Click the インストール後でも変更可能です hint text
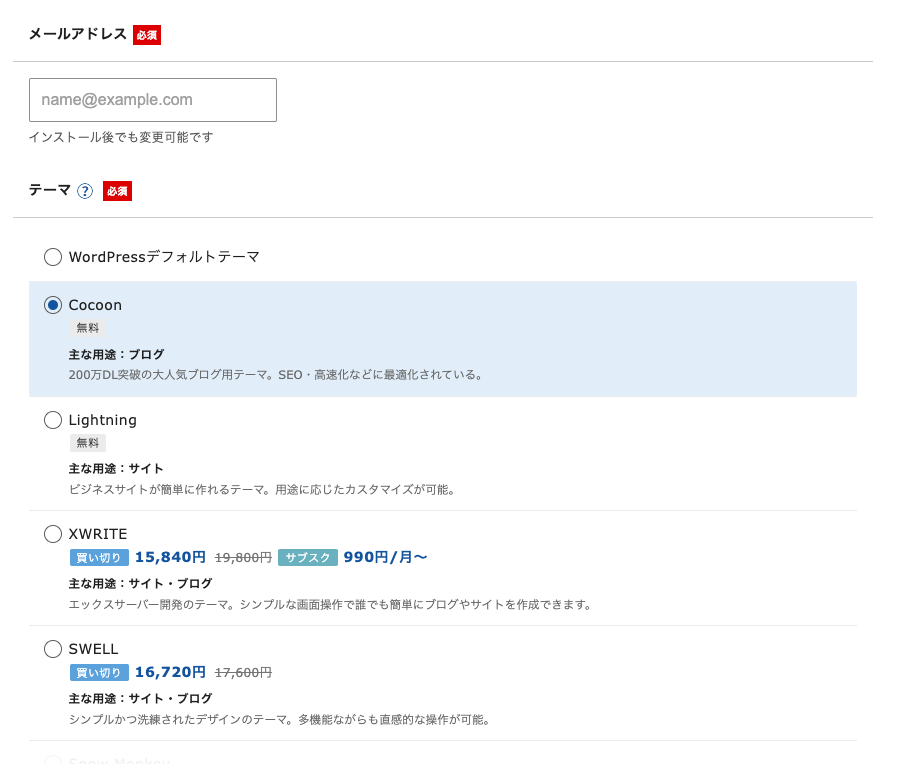 (121, 137)
